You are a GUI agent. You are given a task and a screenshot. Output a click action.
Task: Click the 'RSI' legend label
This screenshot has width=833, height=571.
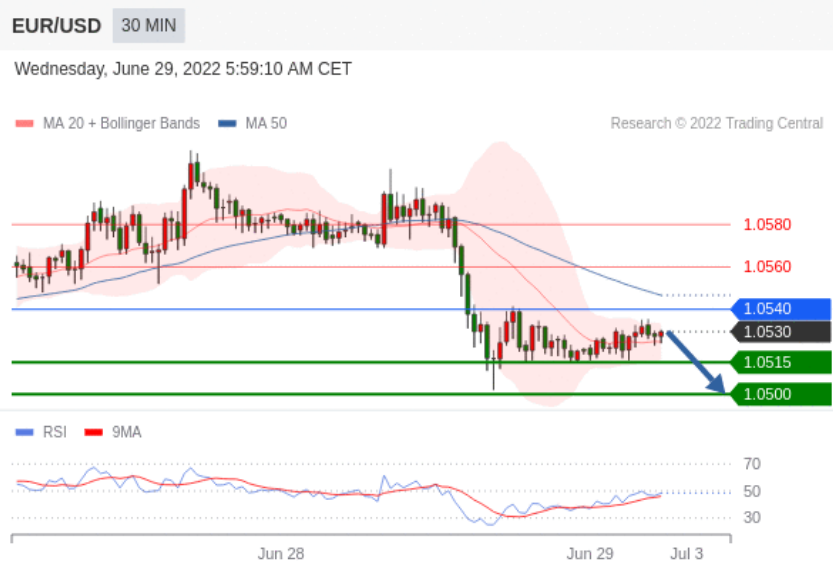[55, 432]
